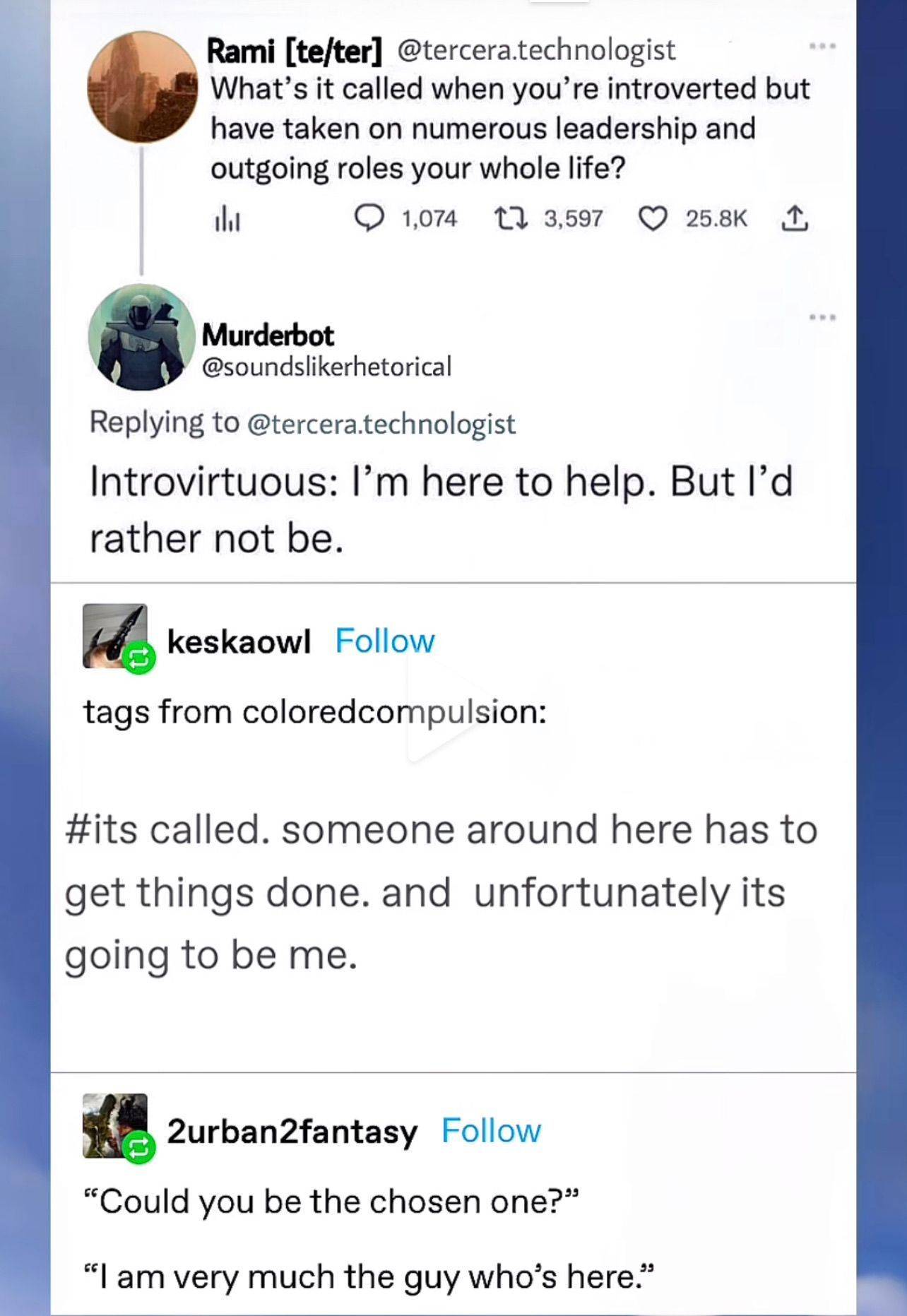This screenshot has height=1316, width=907.
Task: Open the keskaowl username link
Action: (239, 641)
